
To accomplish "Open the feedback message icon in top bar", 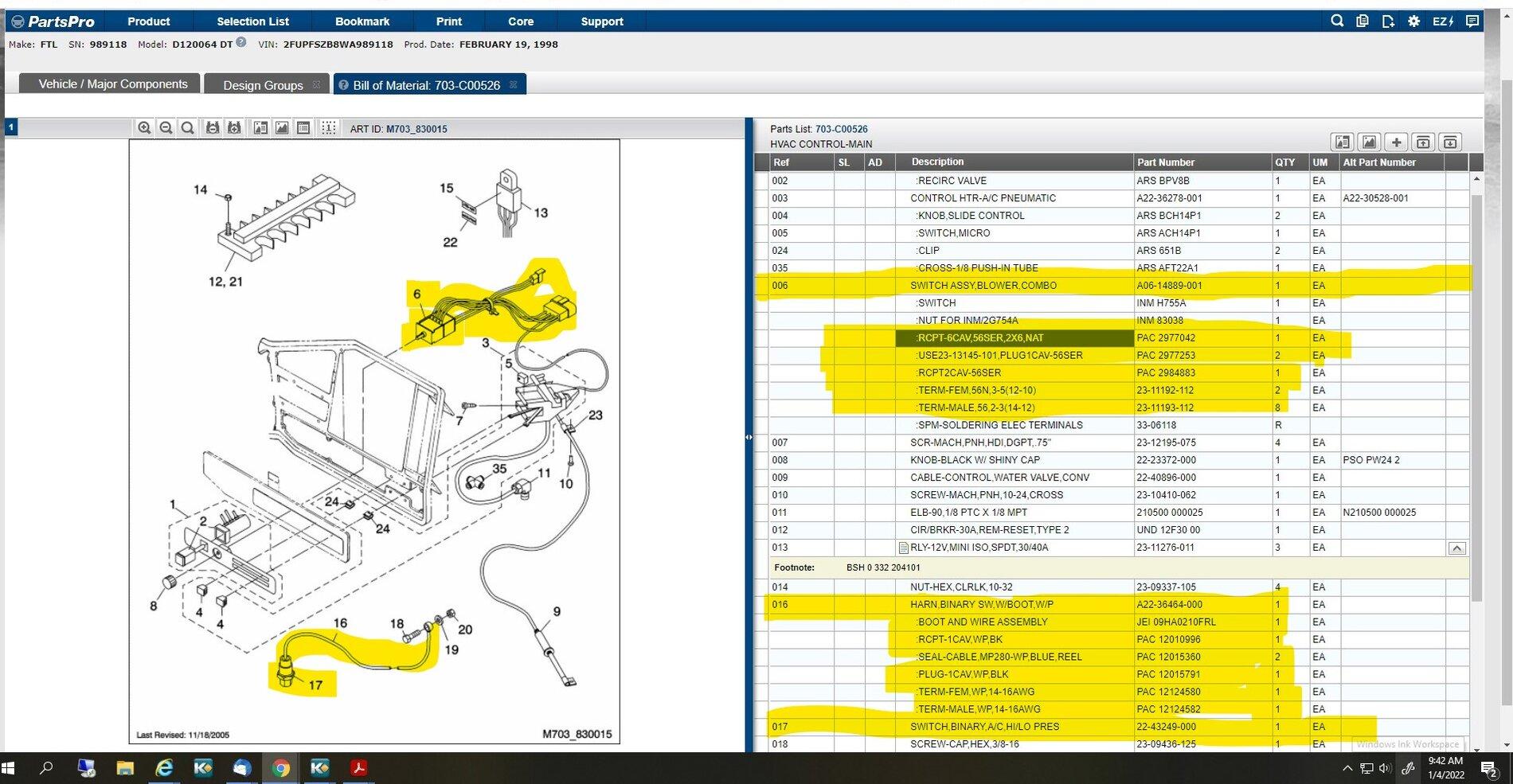I will [x=1472, y=21].
